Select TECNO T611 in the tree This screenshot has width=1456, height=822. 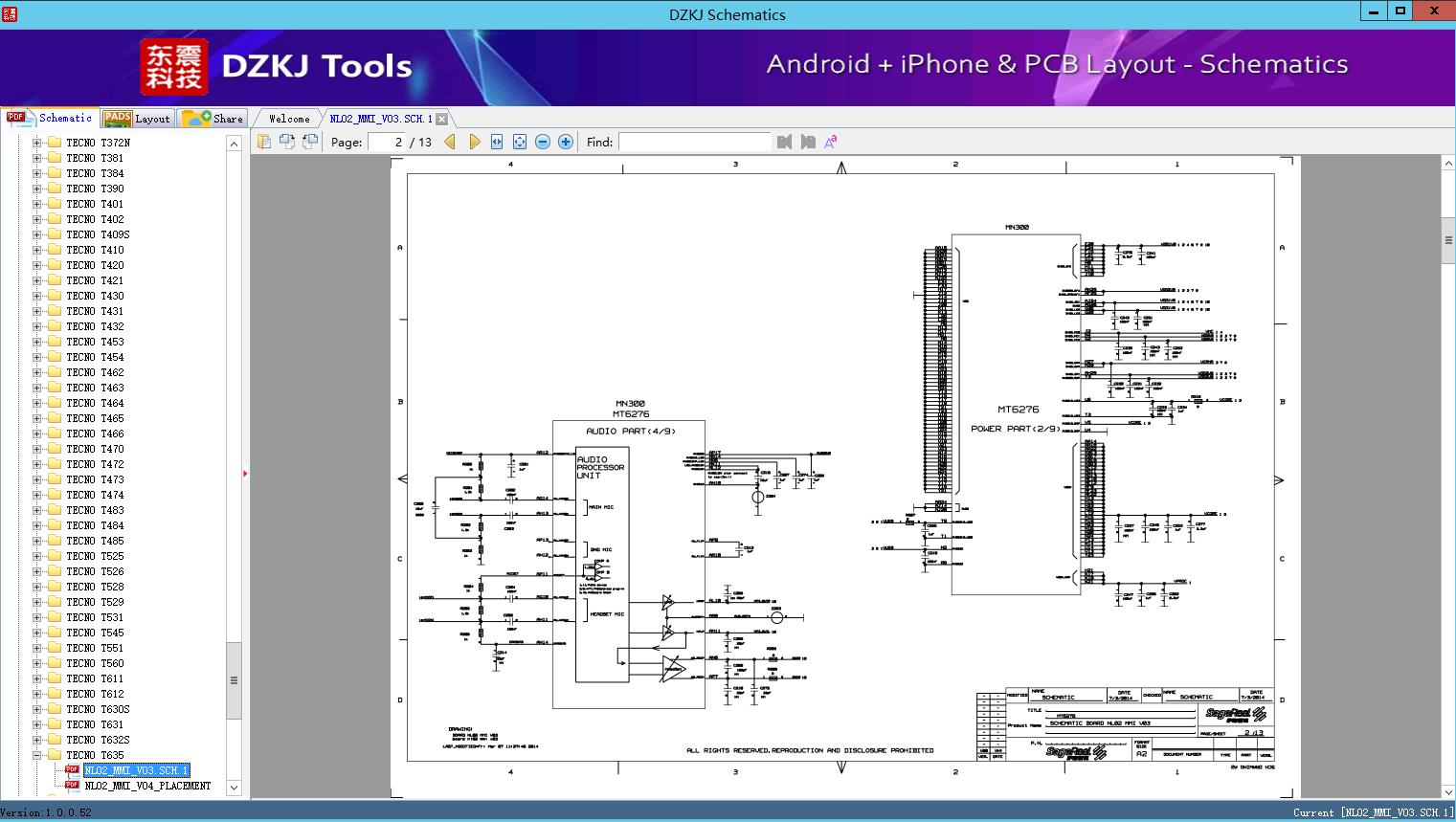[95, 678]
